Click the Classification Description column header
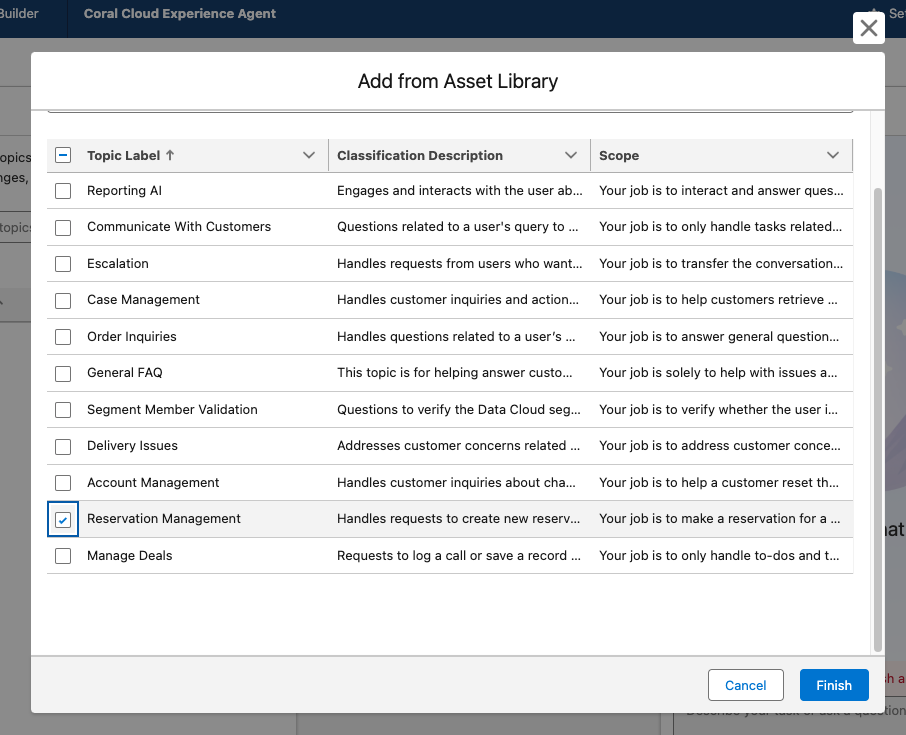906x735 pixels. (420, 155)
